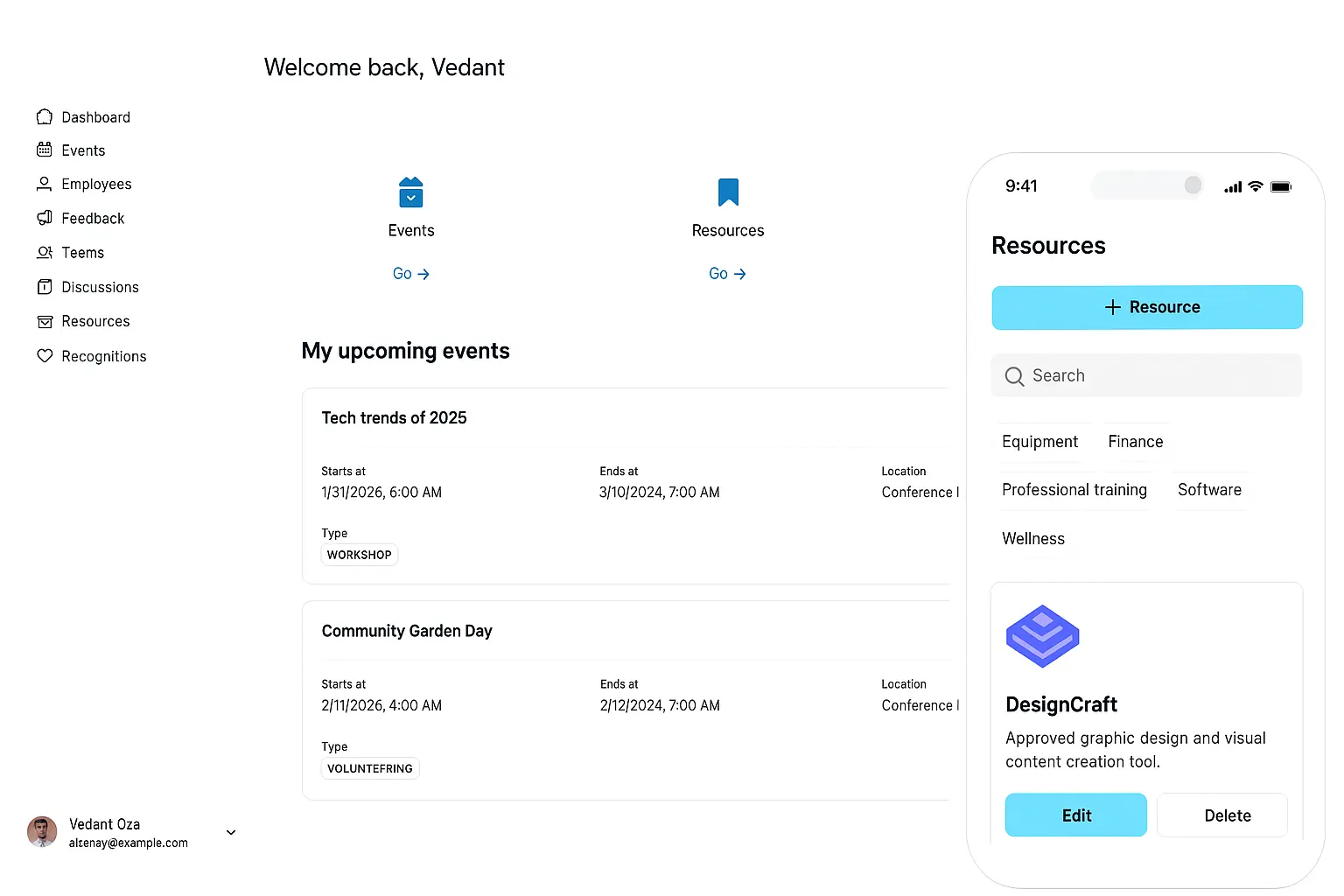Toggle the Equipment category filter
1344x896 pixels.
1039,442
